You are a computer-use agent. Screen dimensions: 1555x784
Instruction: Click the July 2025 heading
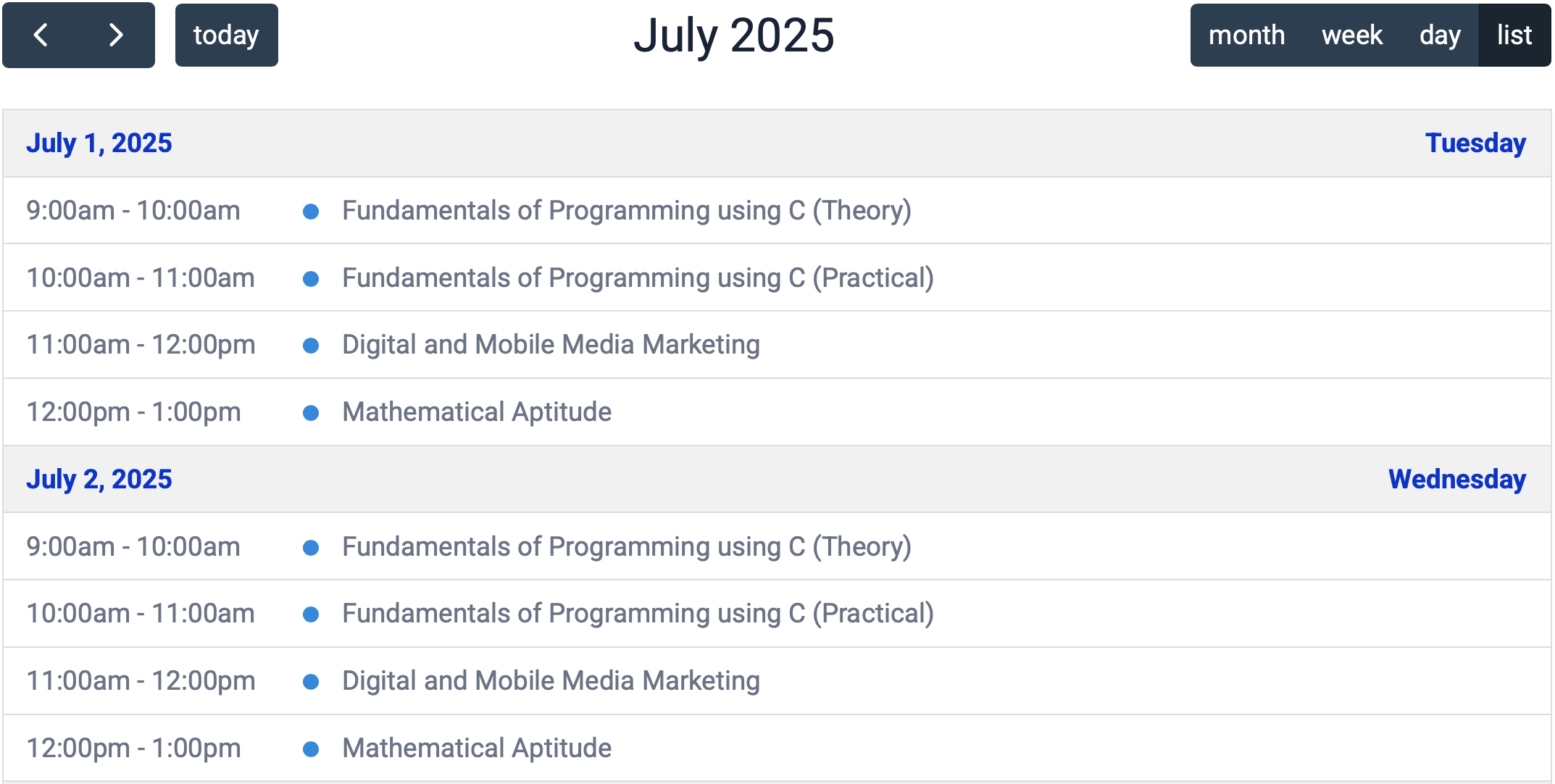735,35
